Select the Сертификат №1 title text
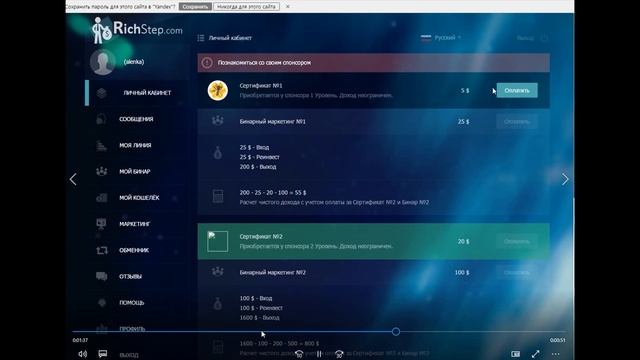 pyautogui.click(x=261, y=86)
